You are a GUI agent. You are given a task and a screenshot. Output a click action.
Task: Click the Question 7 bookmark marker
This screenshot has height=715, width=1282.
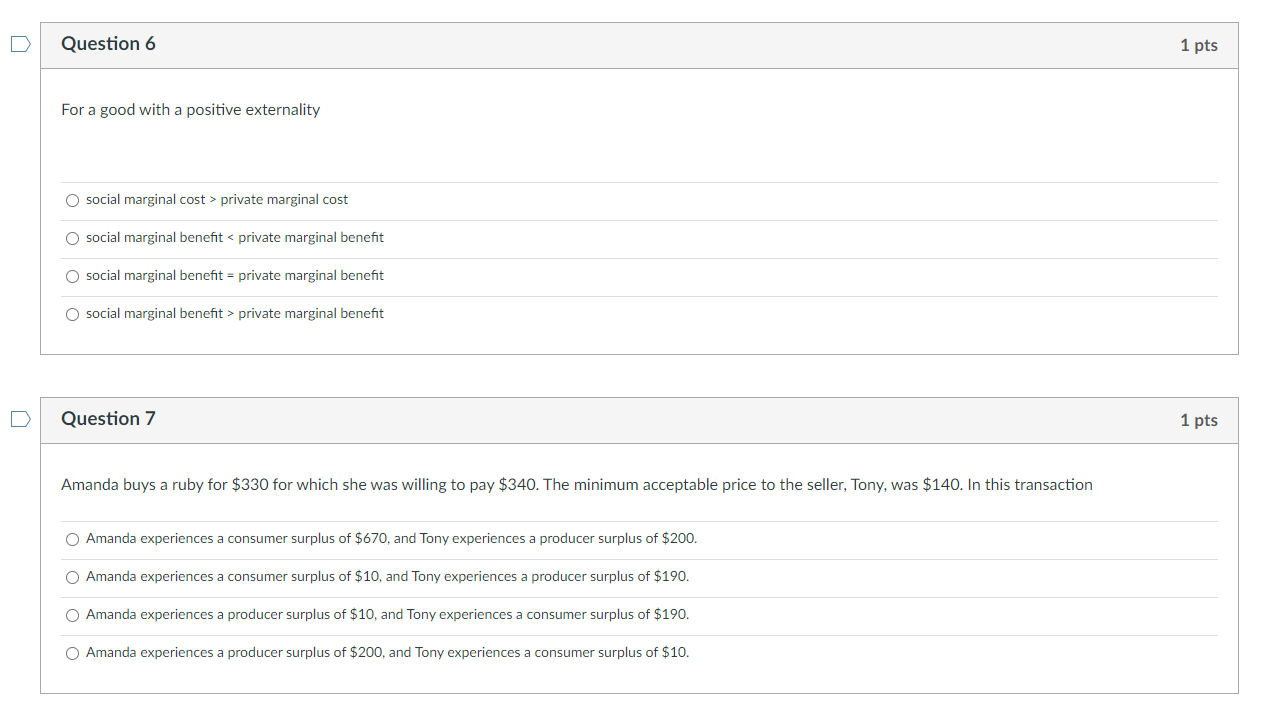coord(18,419)
